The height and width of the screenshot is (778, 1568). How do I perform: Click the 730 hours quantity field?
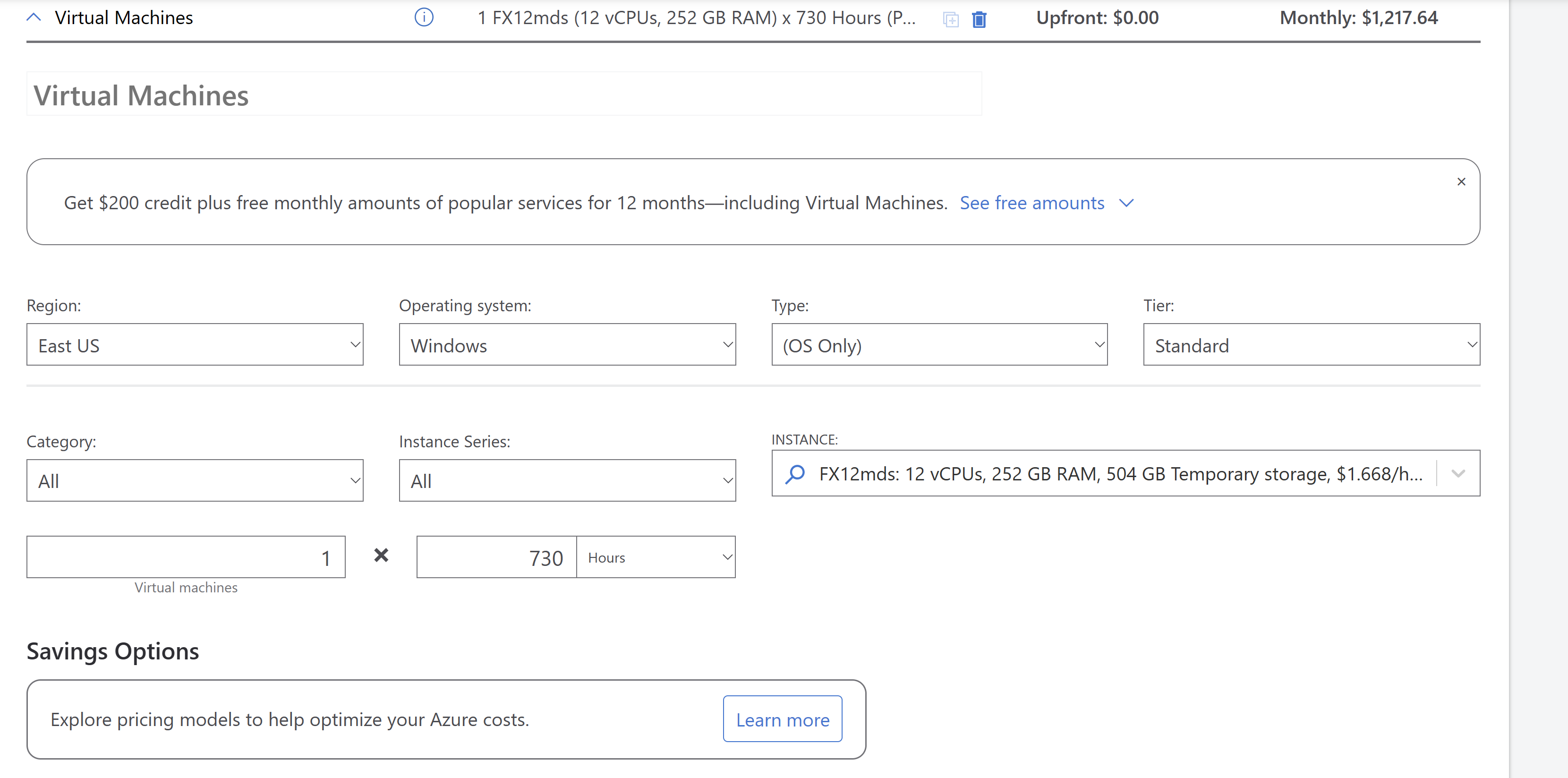point(496,557)
